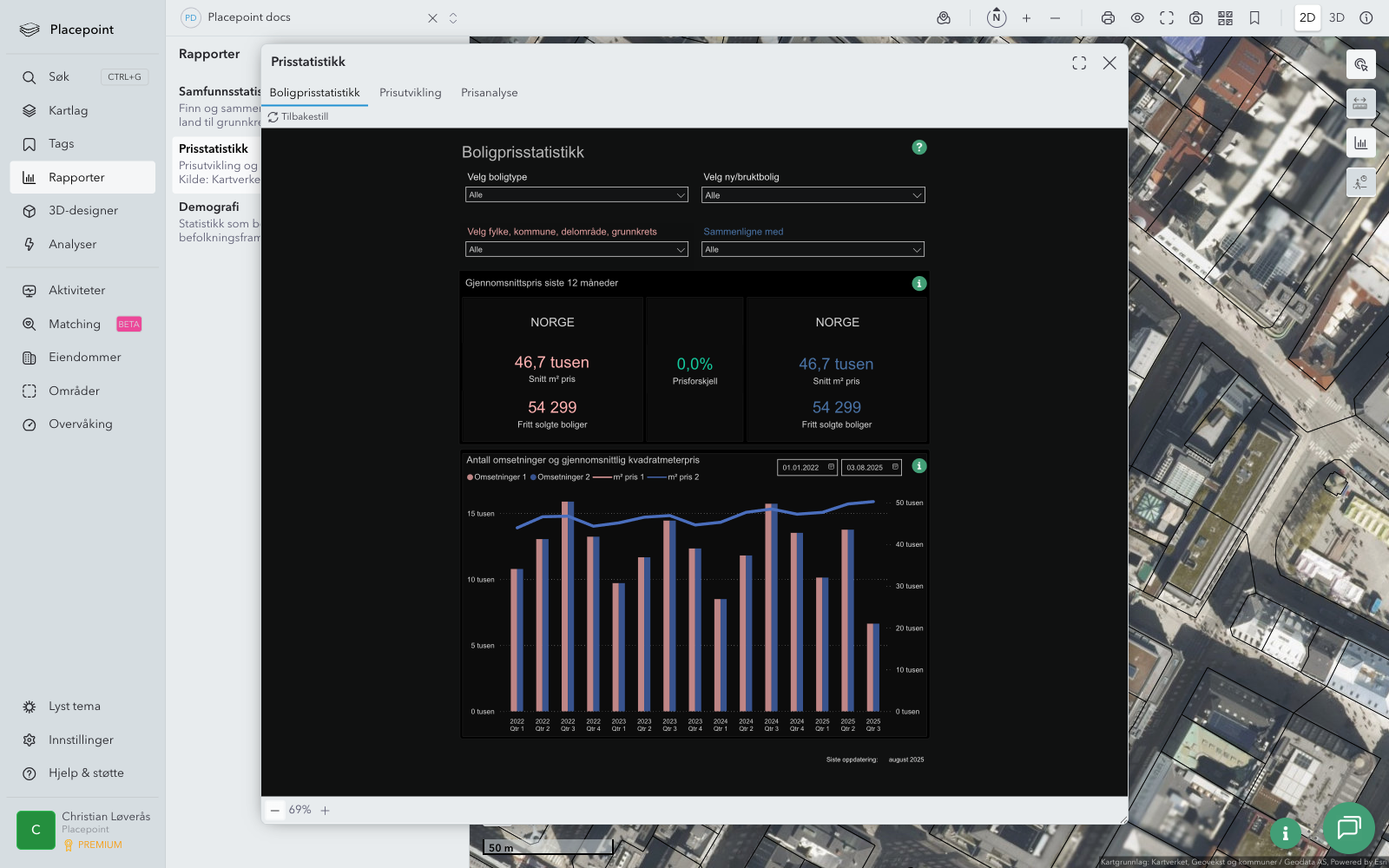Switch map to 3D view
Screen dimensions: 1389x868
tap(1337, 18)
